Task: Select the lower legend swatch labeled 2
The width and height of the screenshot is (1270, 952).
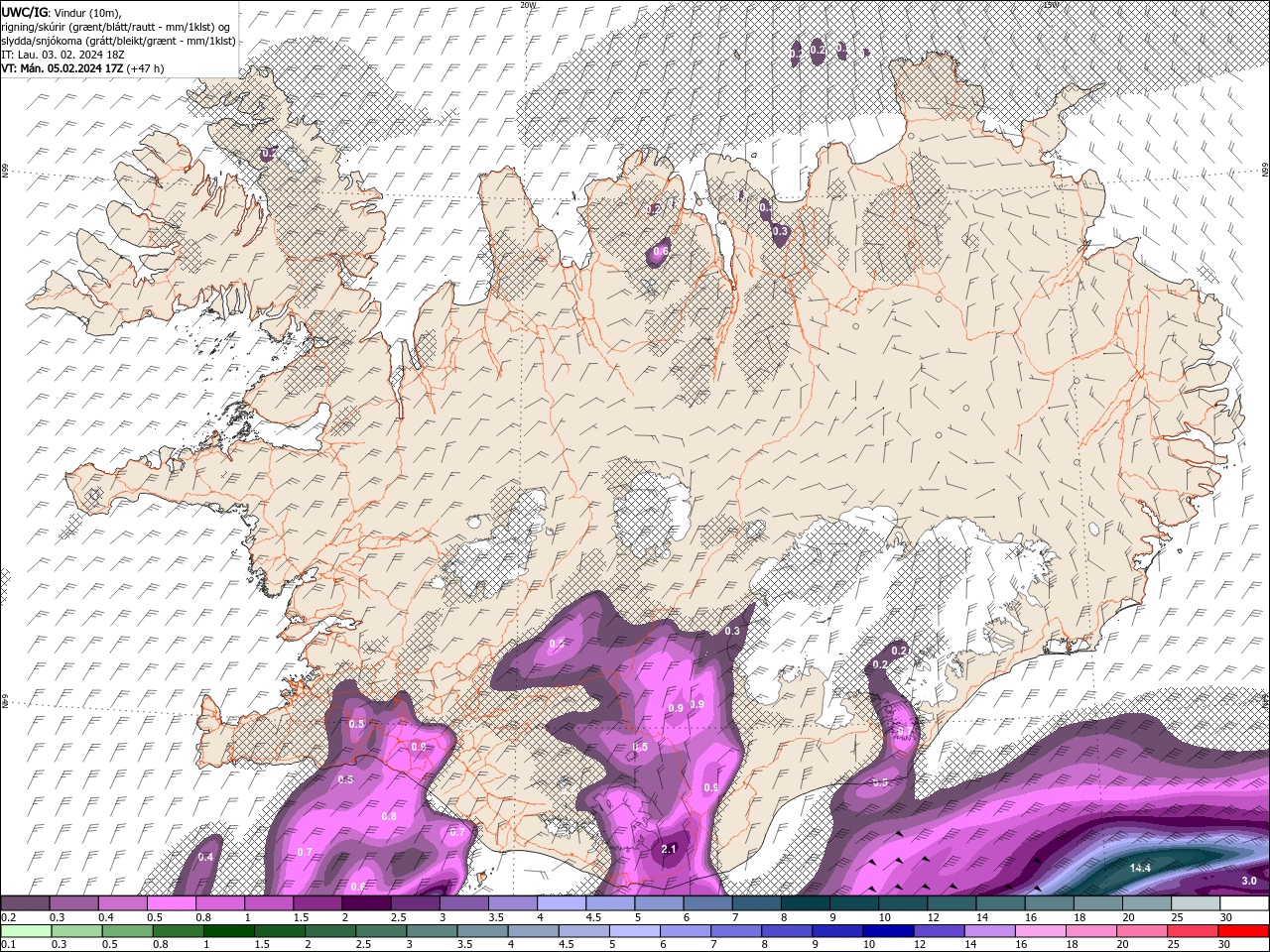Action: (x=329, y=931)
